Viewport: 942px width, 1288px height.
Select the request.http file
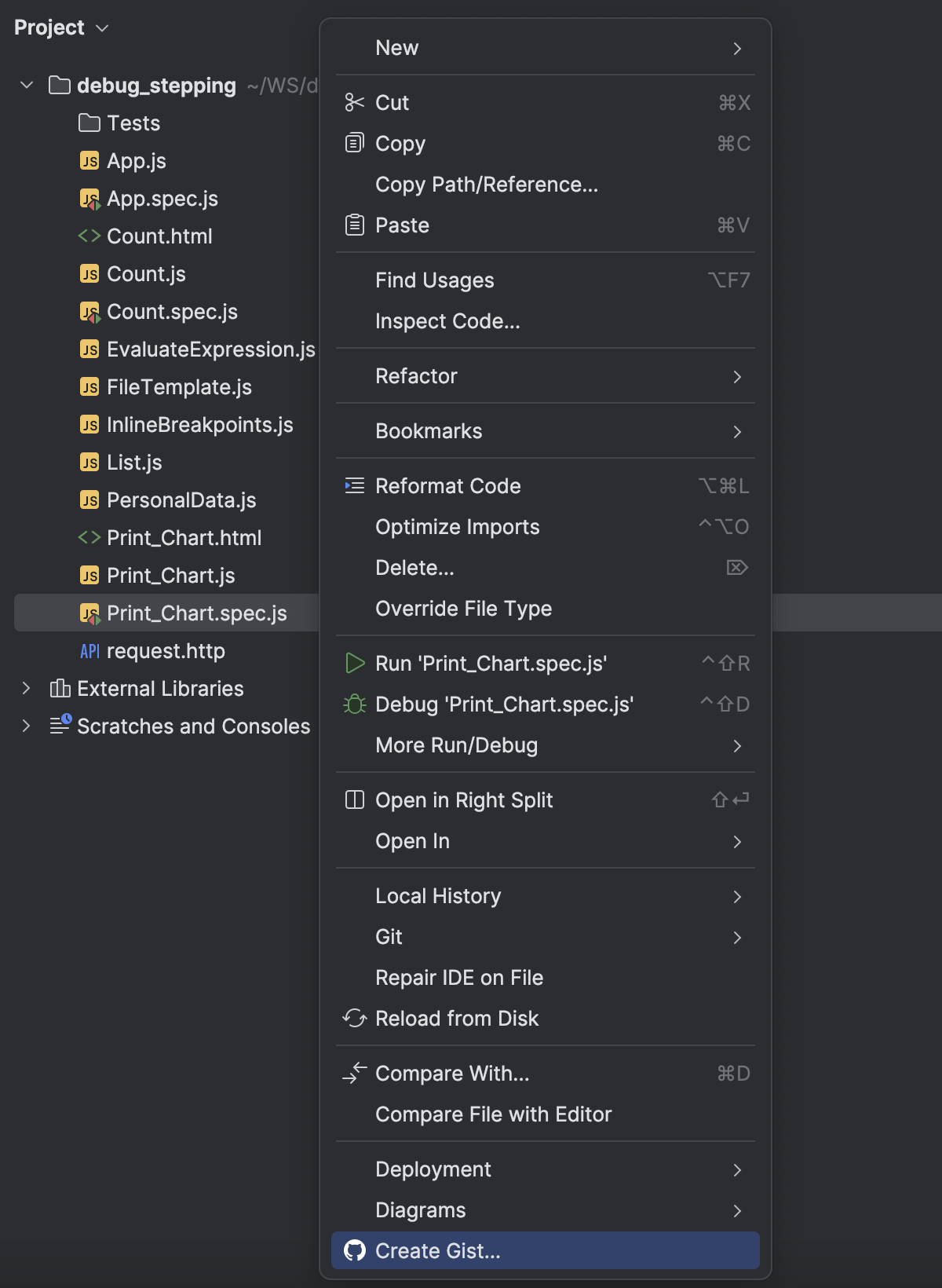pos(166,651)
